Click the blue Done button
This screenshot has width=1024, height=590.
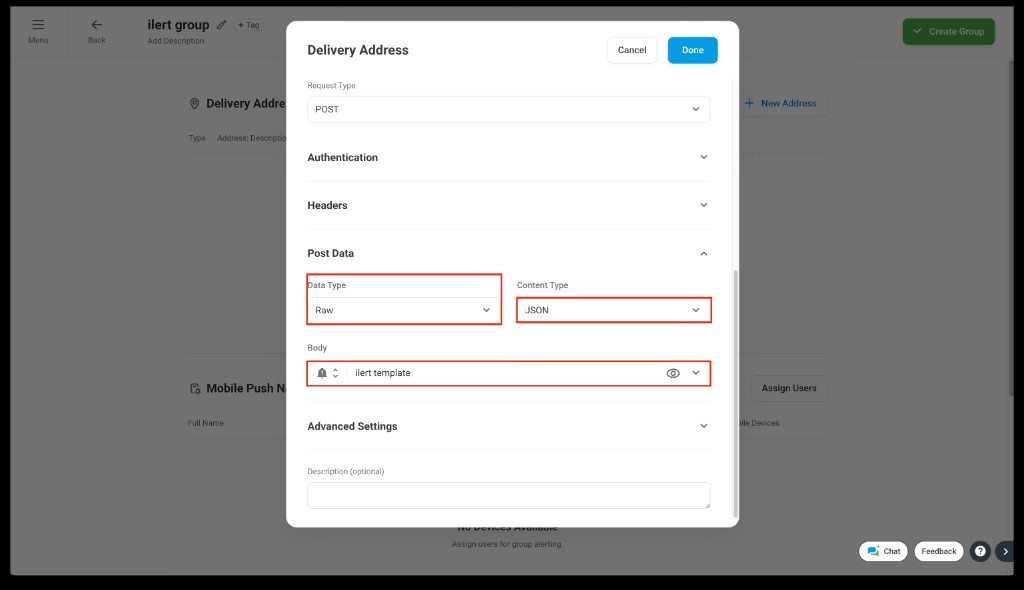[x=692, y=50]
